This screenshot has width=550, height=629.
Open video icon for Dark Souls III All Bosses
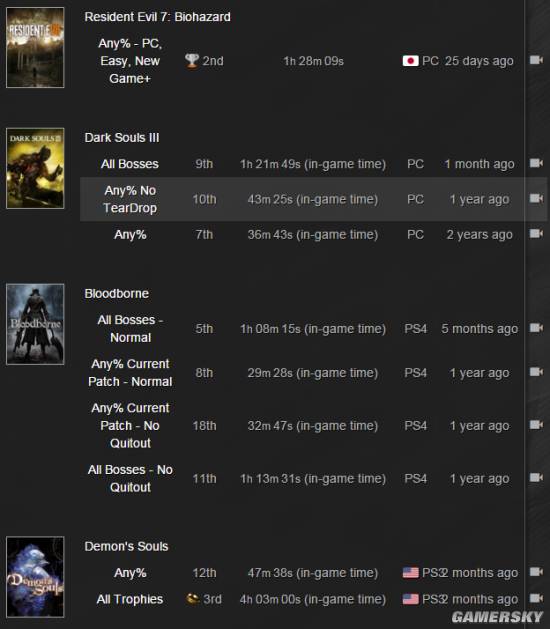pyautogui.click(x=536, y=163)
